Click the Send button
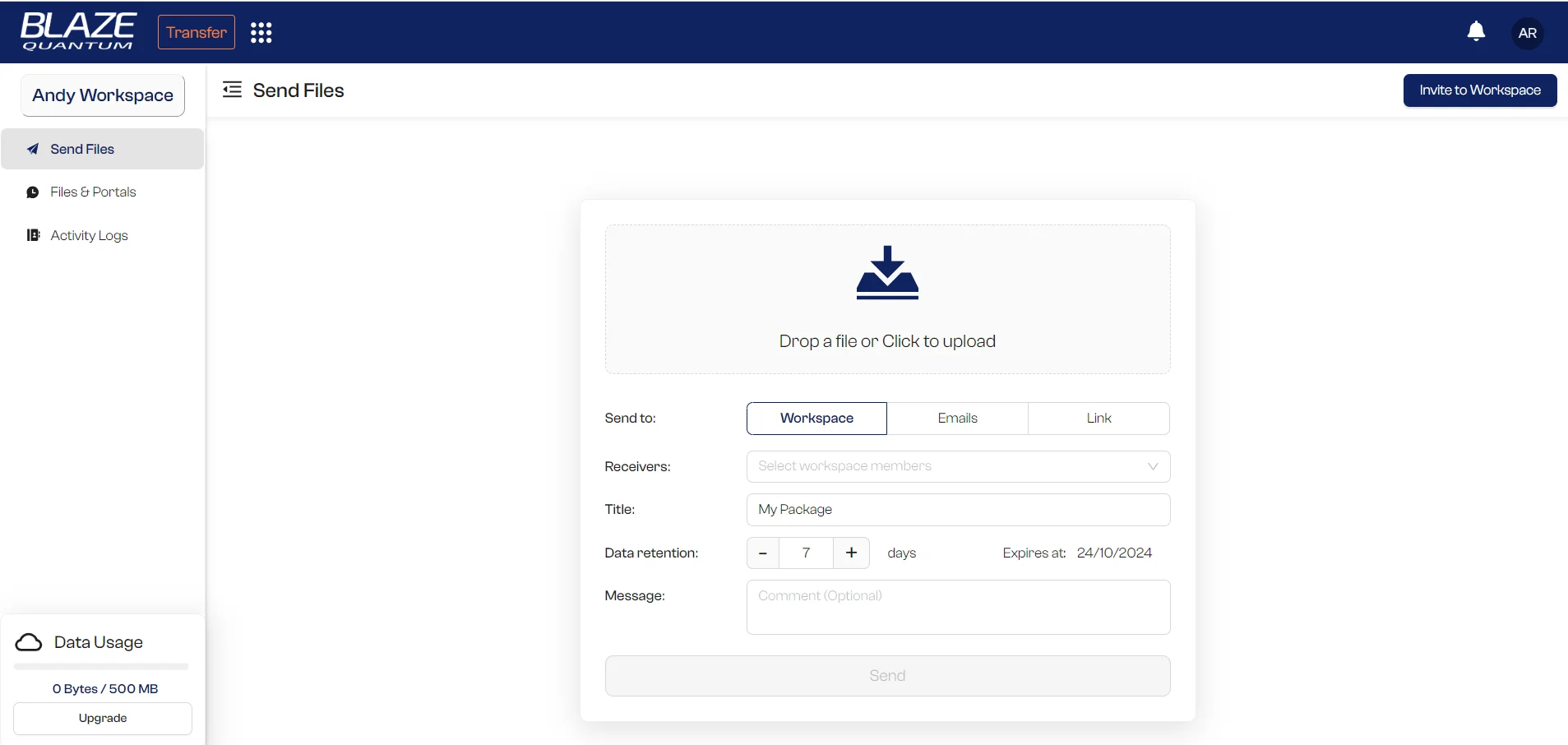The height and width of the screenshot is (745, 1568). (x=887, y=675)
